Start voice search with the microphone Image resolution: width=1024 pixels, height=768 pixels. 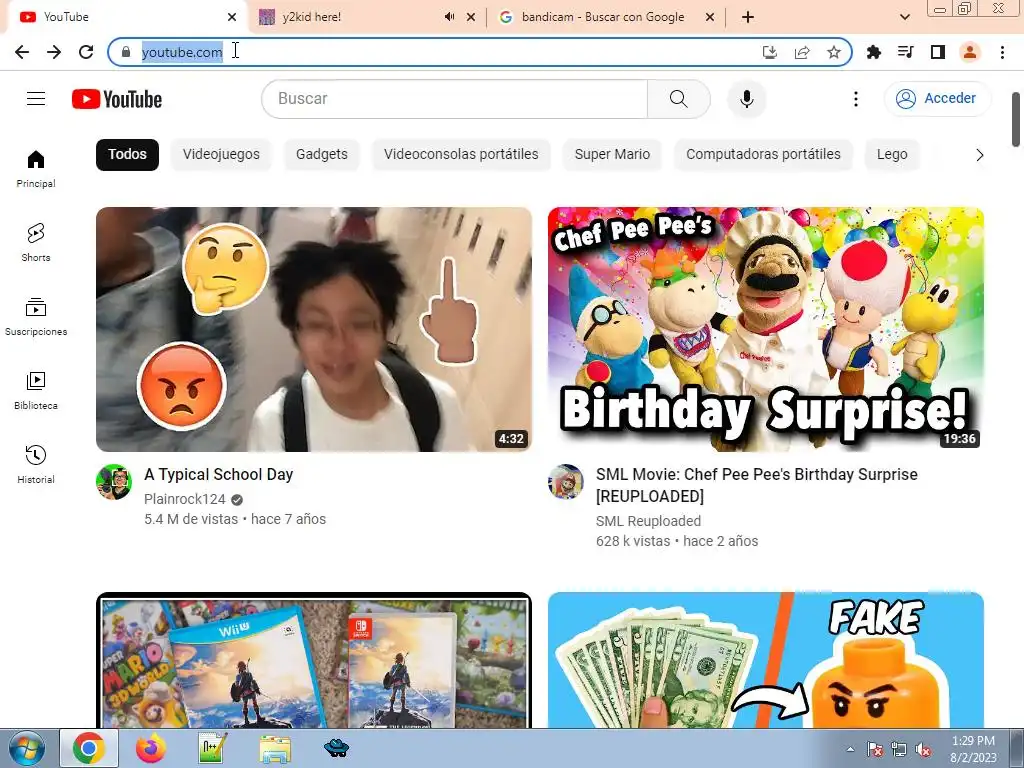tap(746, 99)
